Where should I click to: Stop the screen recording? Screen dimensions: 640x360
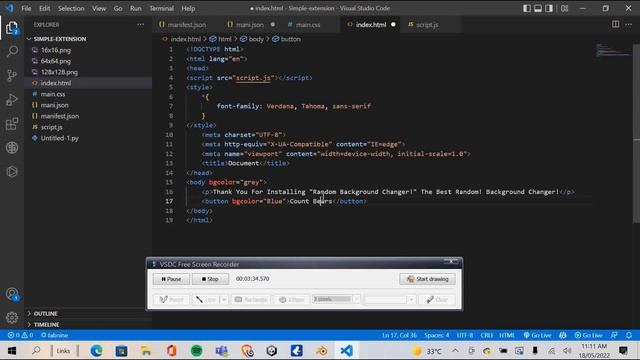pos(210,279)
